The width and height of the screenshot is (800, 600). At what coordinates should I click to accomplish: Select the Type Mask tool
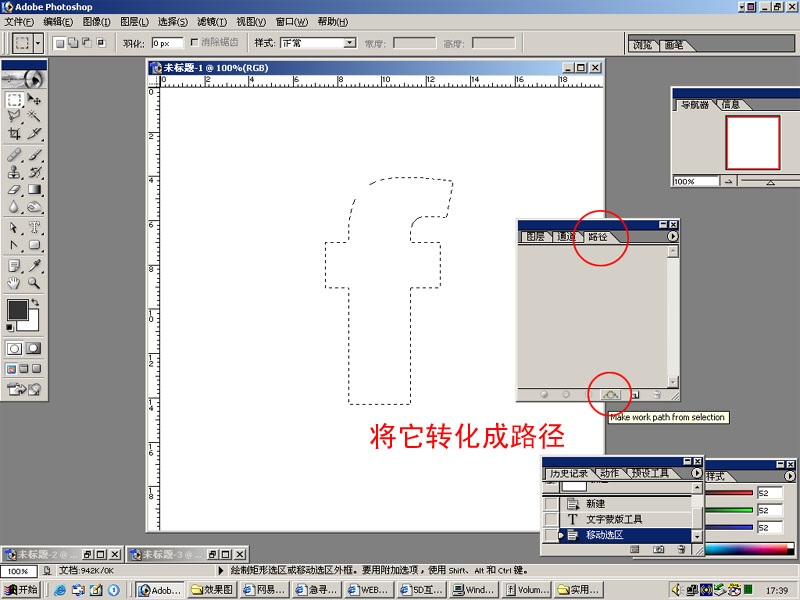[34, 227]
